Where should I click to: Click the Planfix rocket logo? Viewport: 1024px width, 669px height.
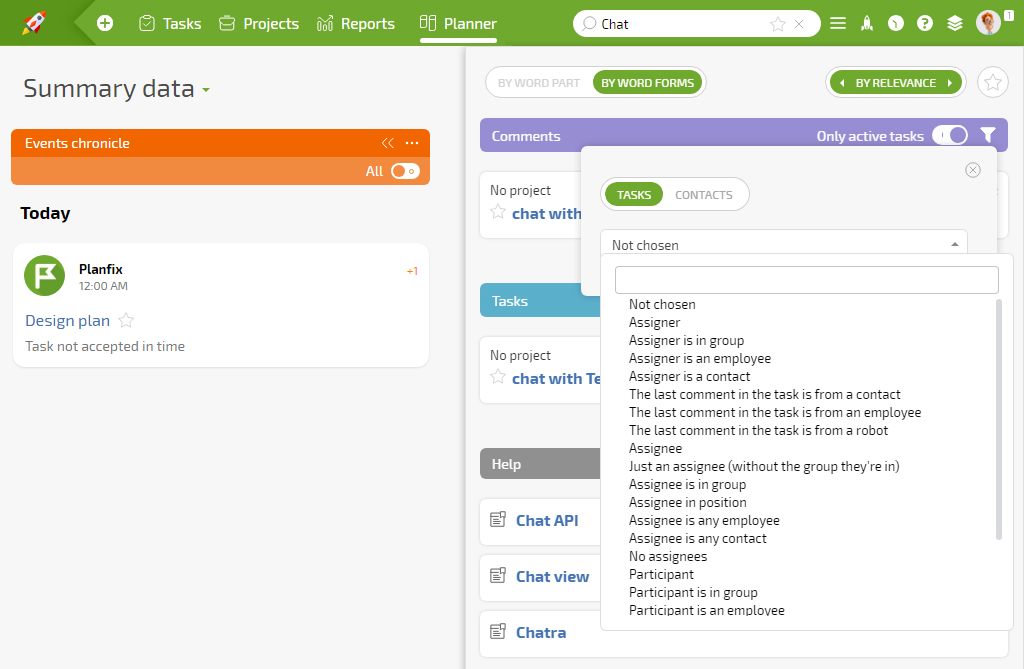tap(34, 23)
